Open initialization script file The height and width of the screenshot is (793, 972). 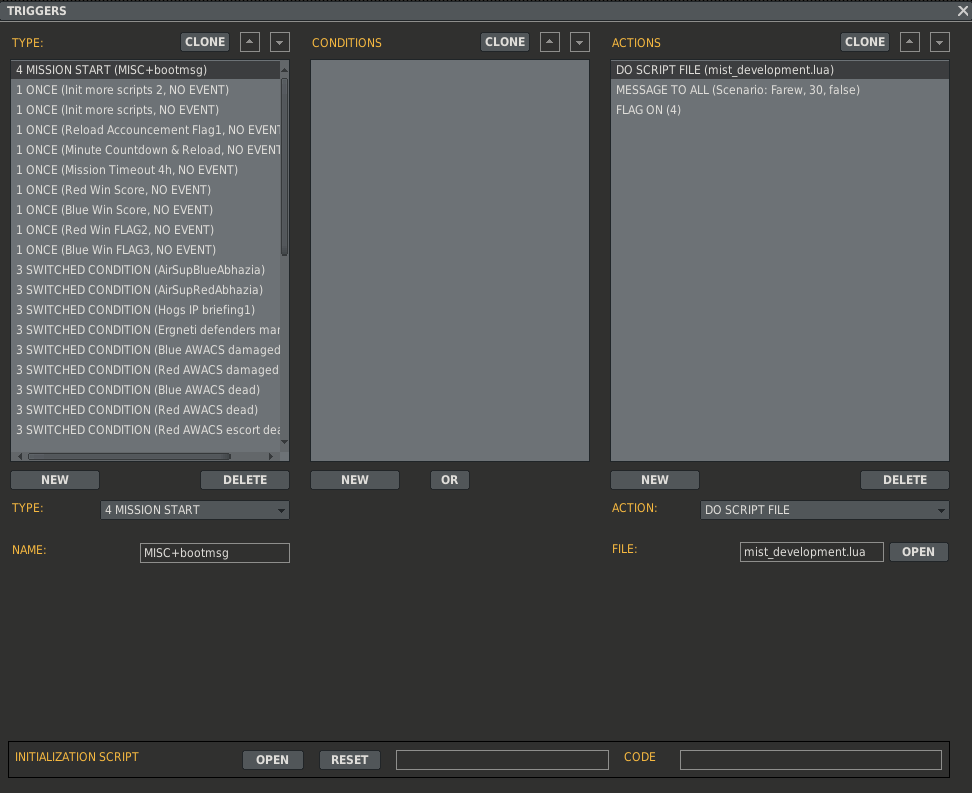pos(273,760)
